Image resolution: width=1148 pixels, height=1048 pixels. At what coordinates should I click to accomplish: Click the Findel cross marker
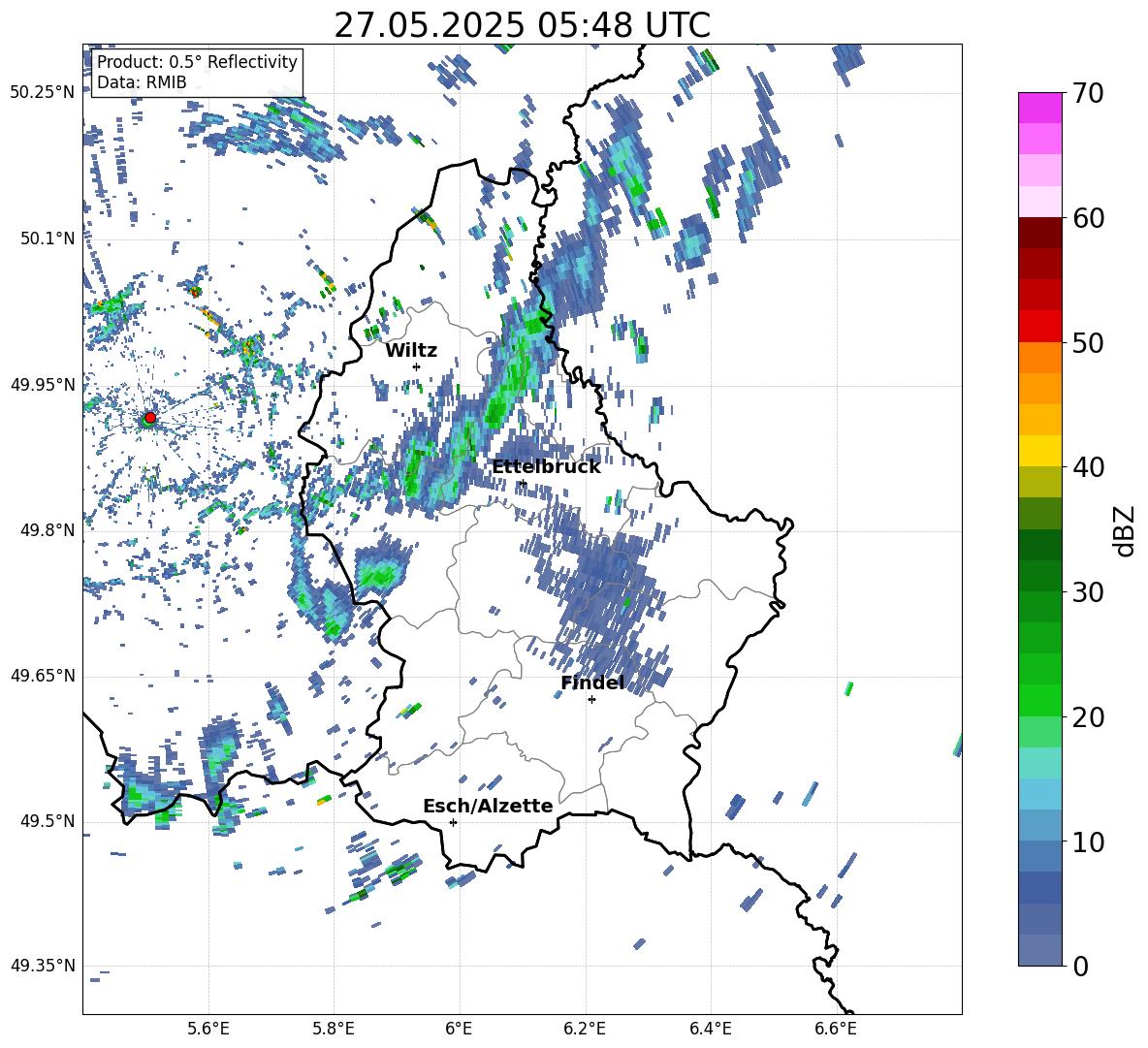(591, 700)
